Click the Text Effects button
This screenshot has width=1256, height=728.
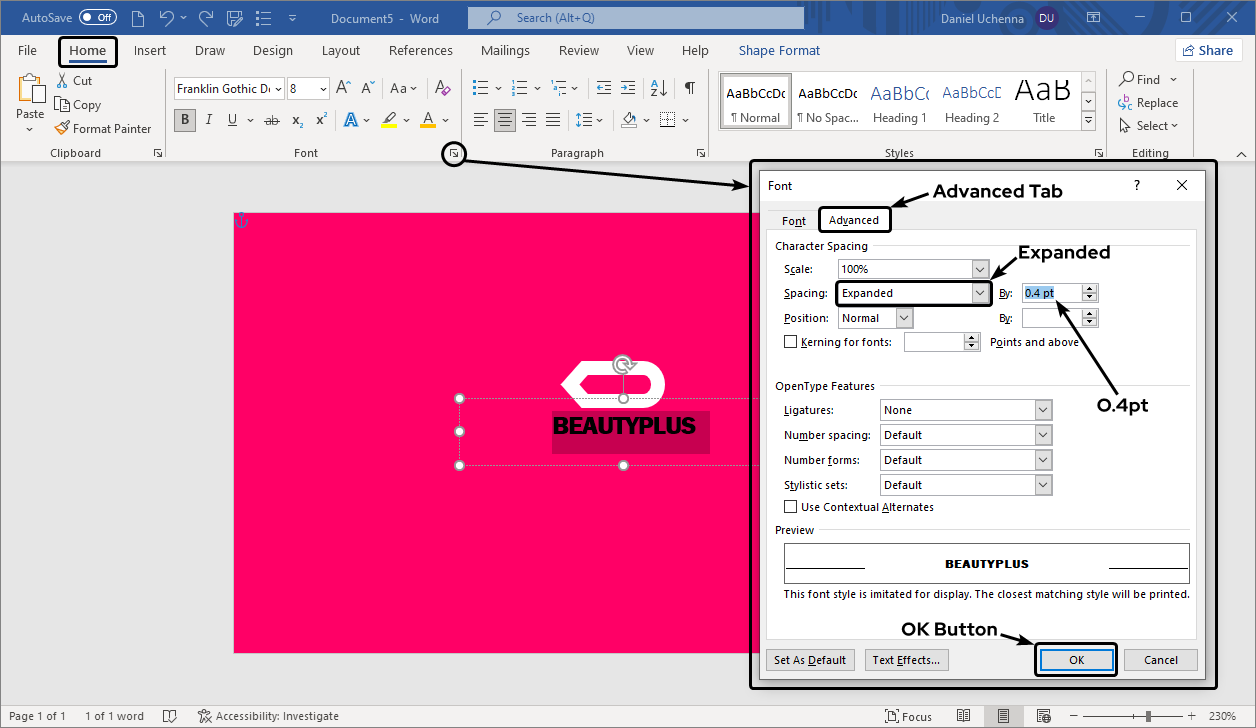pos(905,660)
